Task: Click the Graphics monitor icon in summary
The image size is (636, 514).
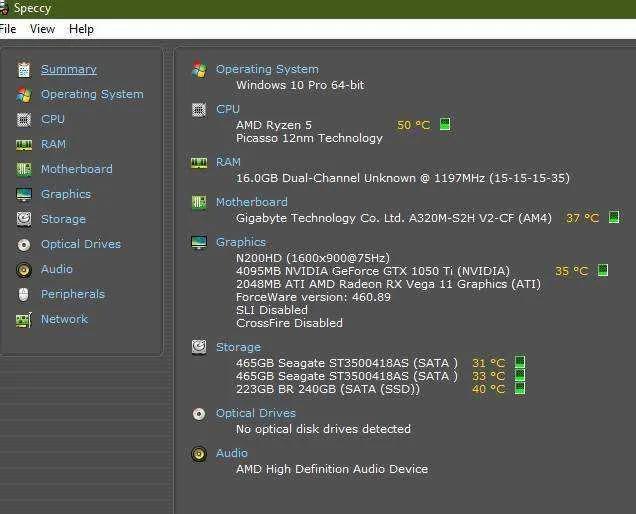Action: pos(199,242)
